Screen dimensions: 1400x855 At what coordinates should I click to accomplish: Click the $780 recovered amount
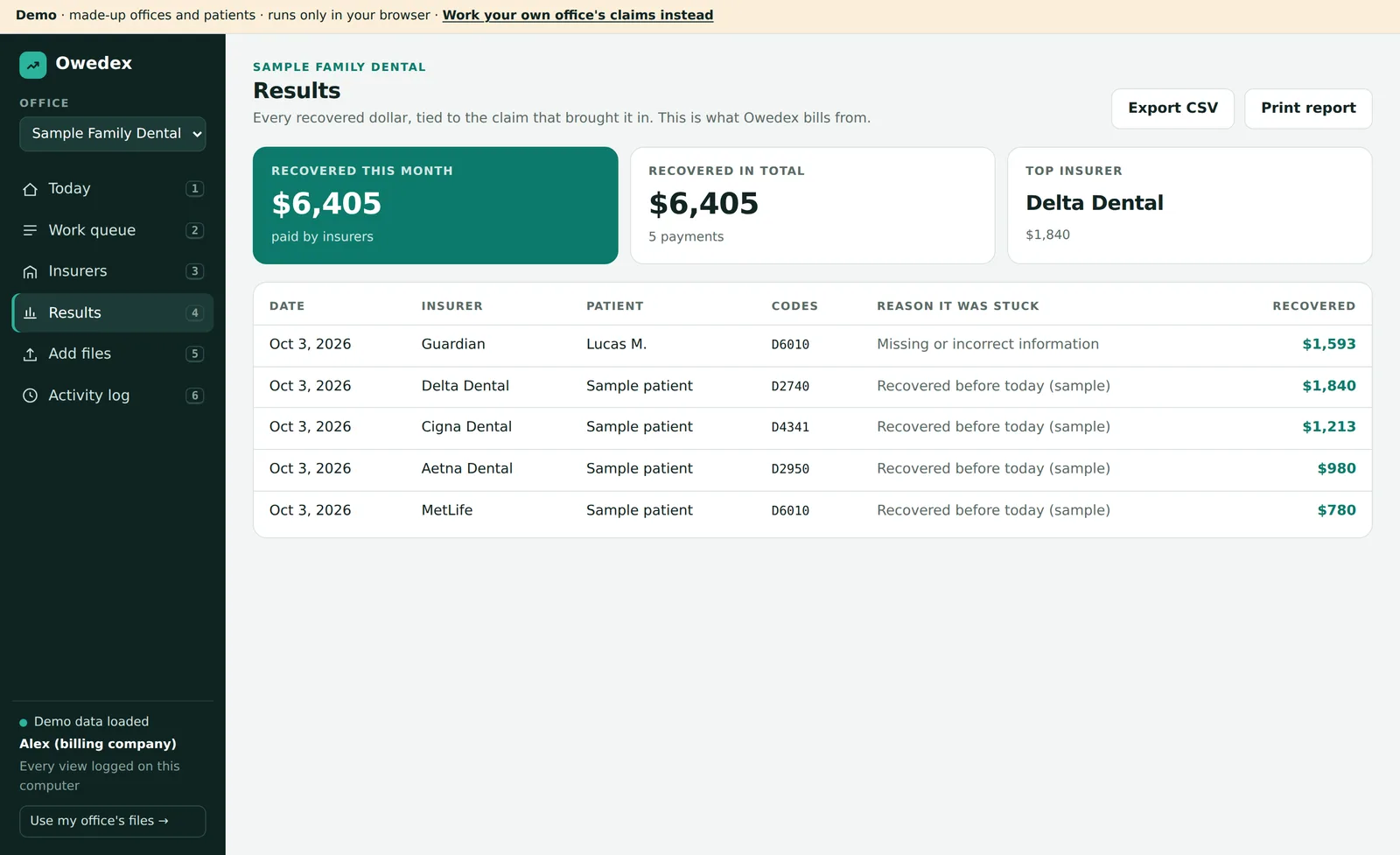tap(1336, 510)
